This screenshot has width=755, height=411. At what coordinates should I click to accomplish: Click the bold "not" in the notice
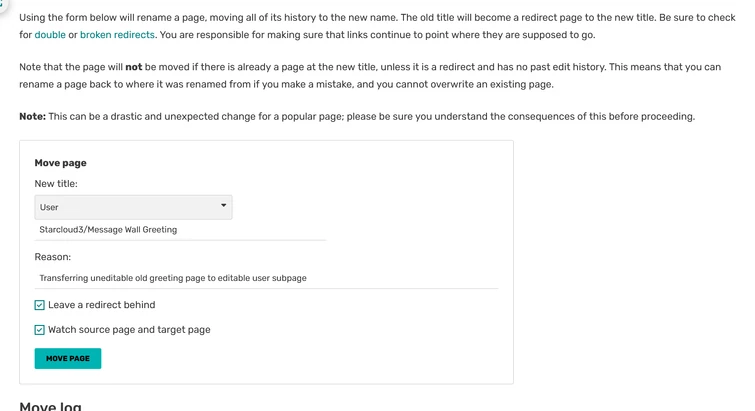[x=133, y=67]
